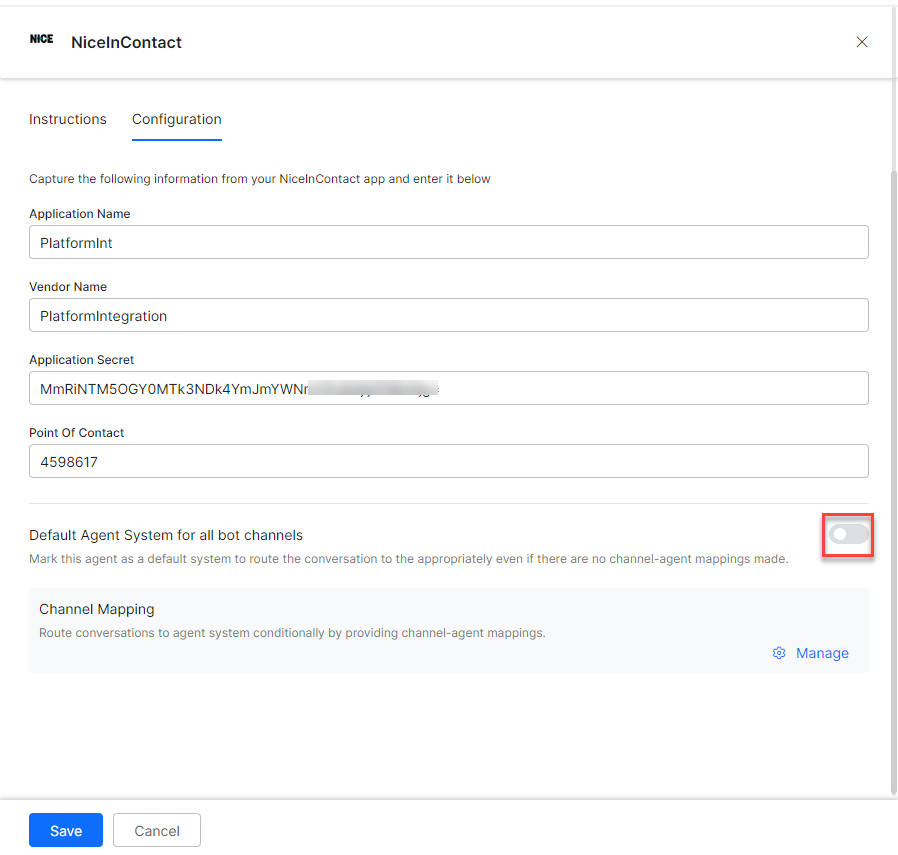This screenshot has width=898, height=855.
Task: Click the Channel Mapping section heading
Action: click(97, 609)
